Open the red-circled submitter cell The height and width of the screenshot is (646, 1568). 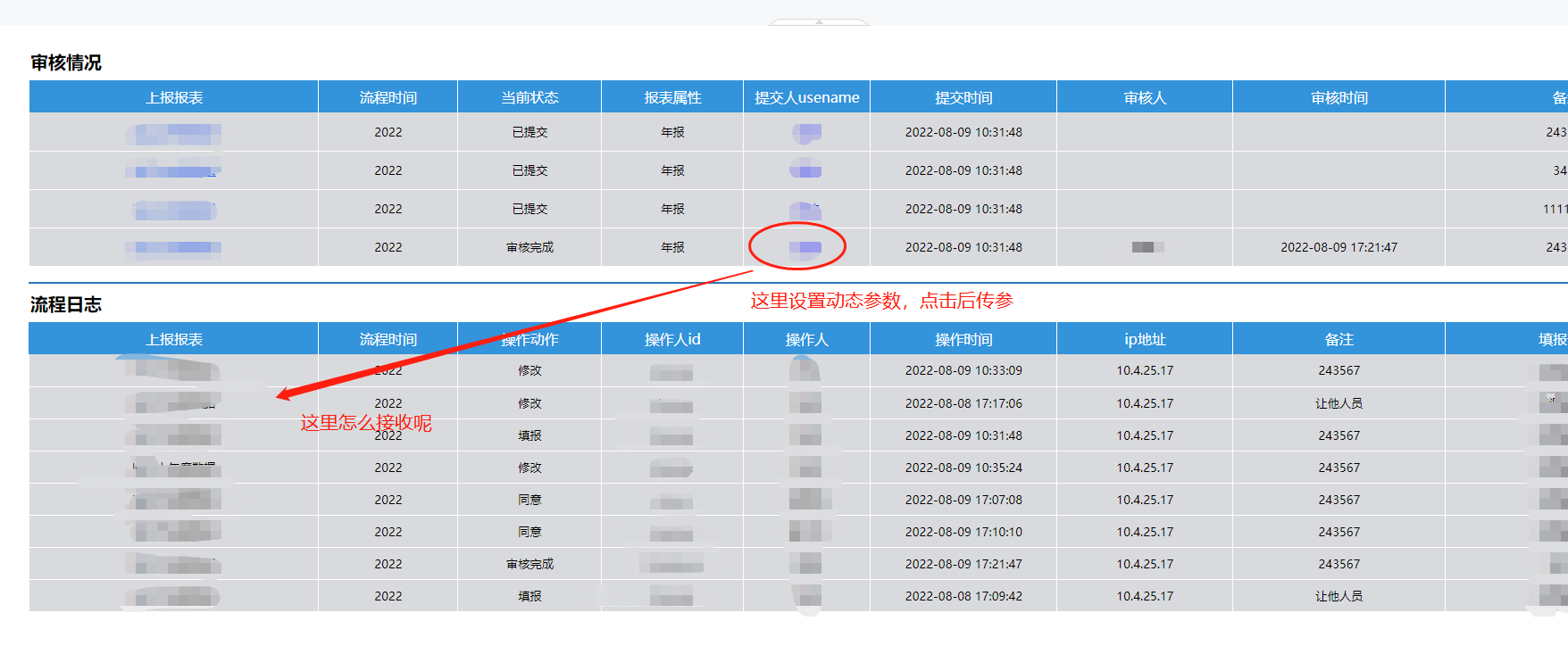(x=806, y=247)
